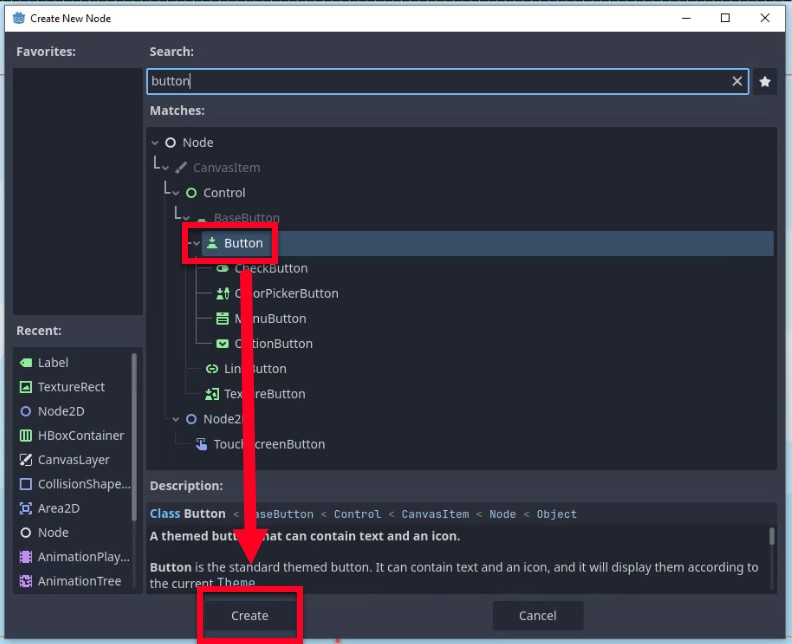Screen dimensions: 792x644
Task: Click the Button node icon
Action: [x=212, y=243]
